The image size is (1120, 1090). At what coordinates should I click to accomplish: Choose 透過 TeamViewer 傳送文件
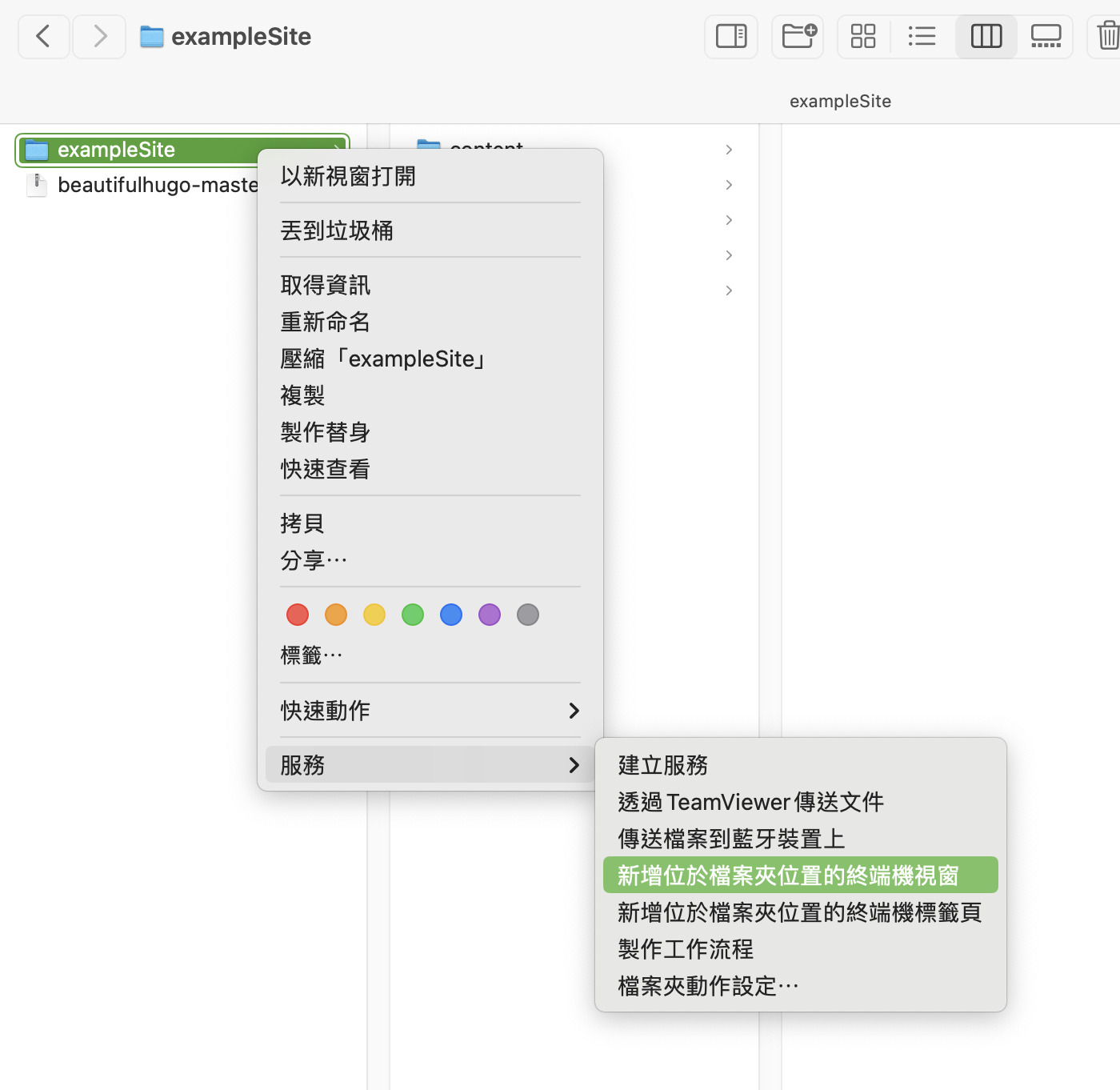point(801,802)
